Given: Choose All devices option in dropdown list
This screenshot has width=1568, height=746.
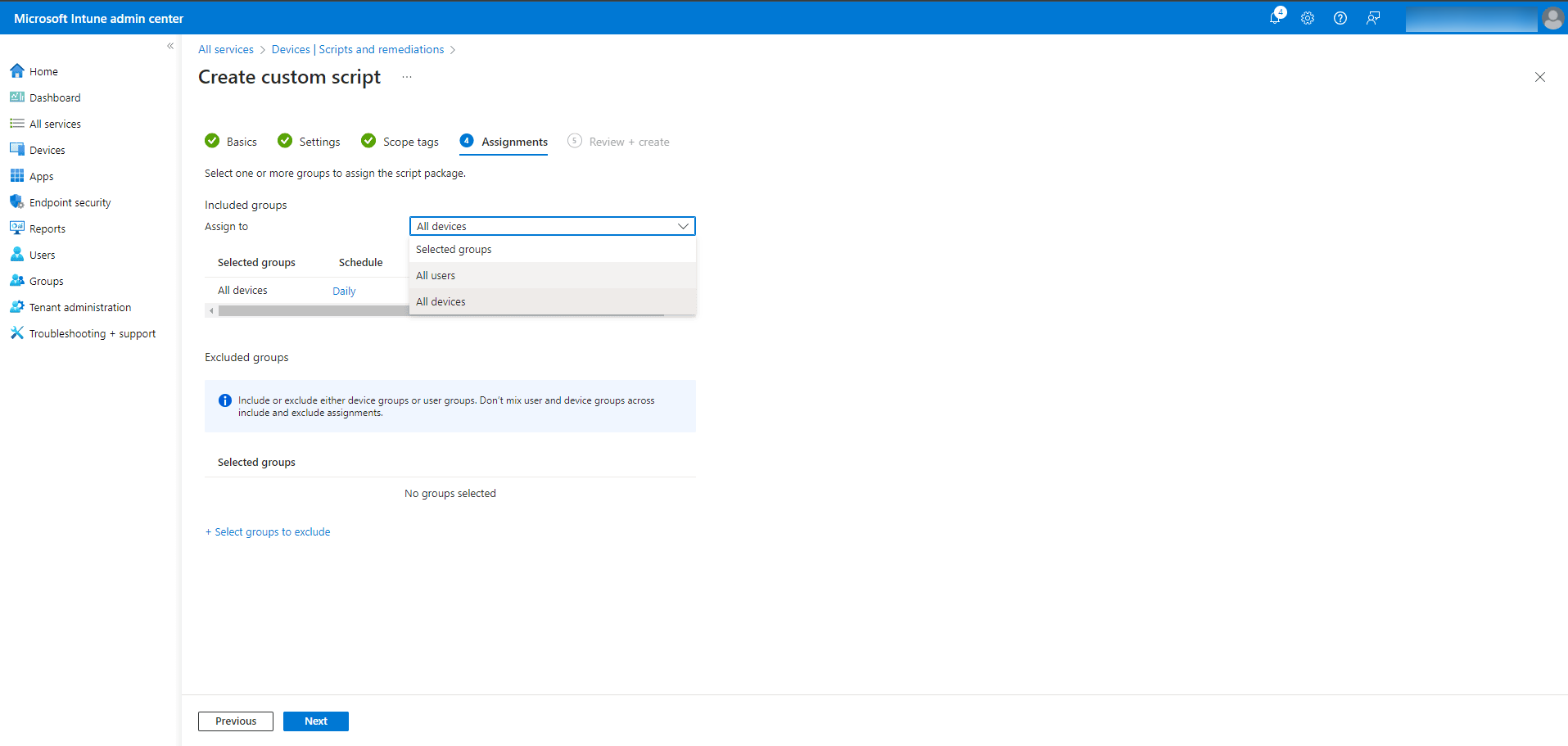Looking at the screenshot, I should point(553,301).
